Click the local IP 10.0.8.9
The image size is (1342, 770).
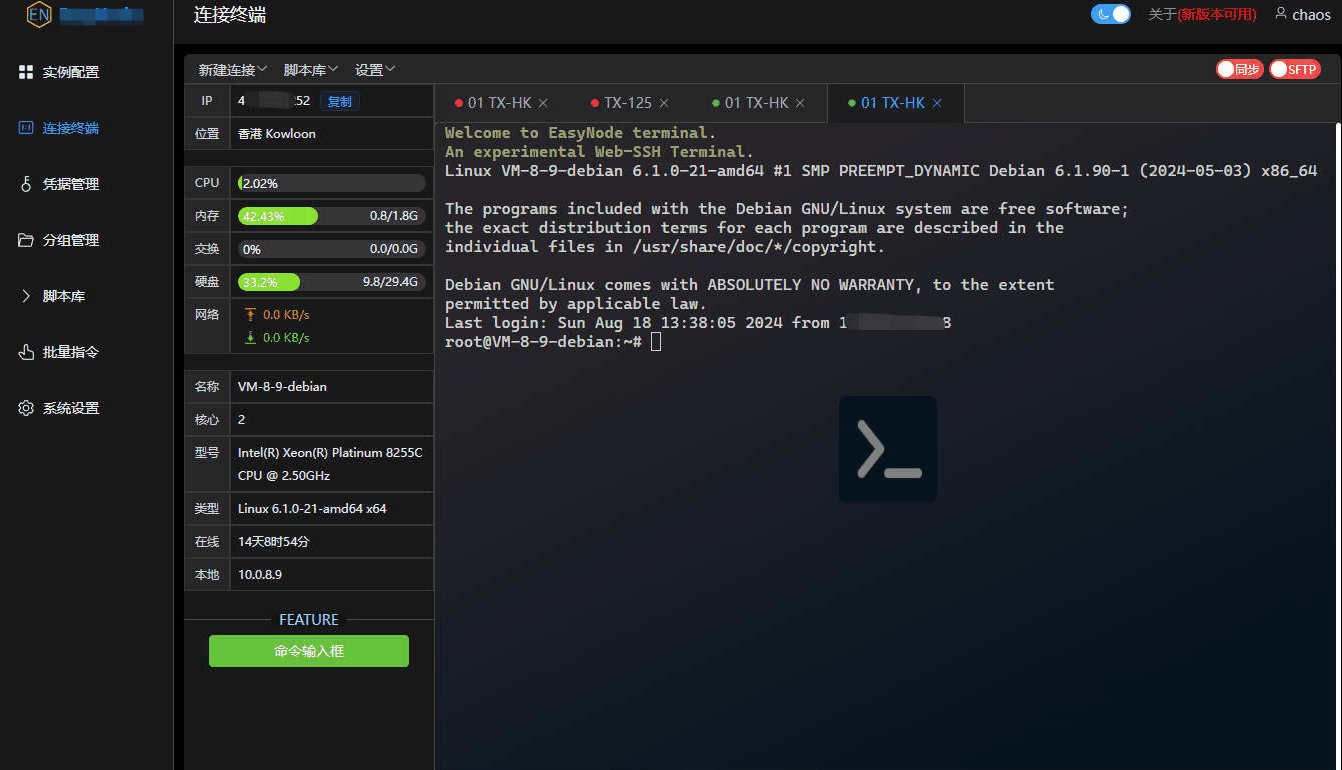coord(260,575)
